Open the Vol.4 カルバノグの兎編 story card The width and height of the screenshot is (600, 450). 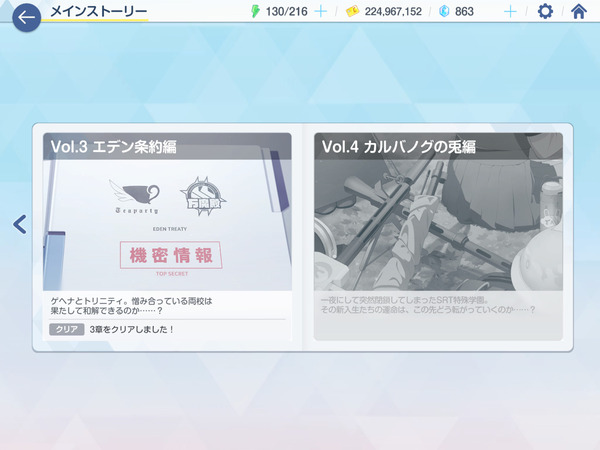(x=438, y=236)
